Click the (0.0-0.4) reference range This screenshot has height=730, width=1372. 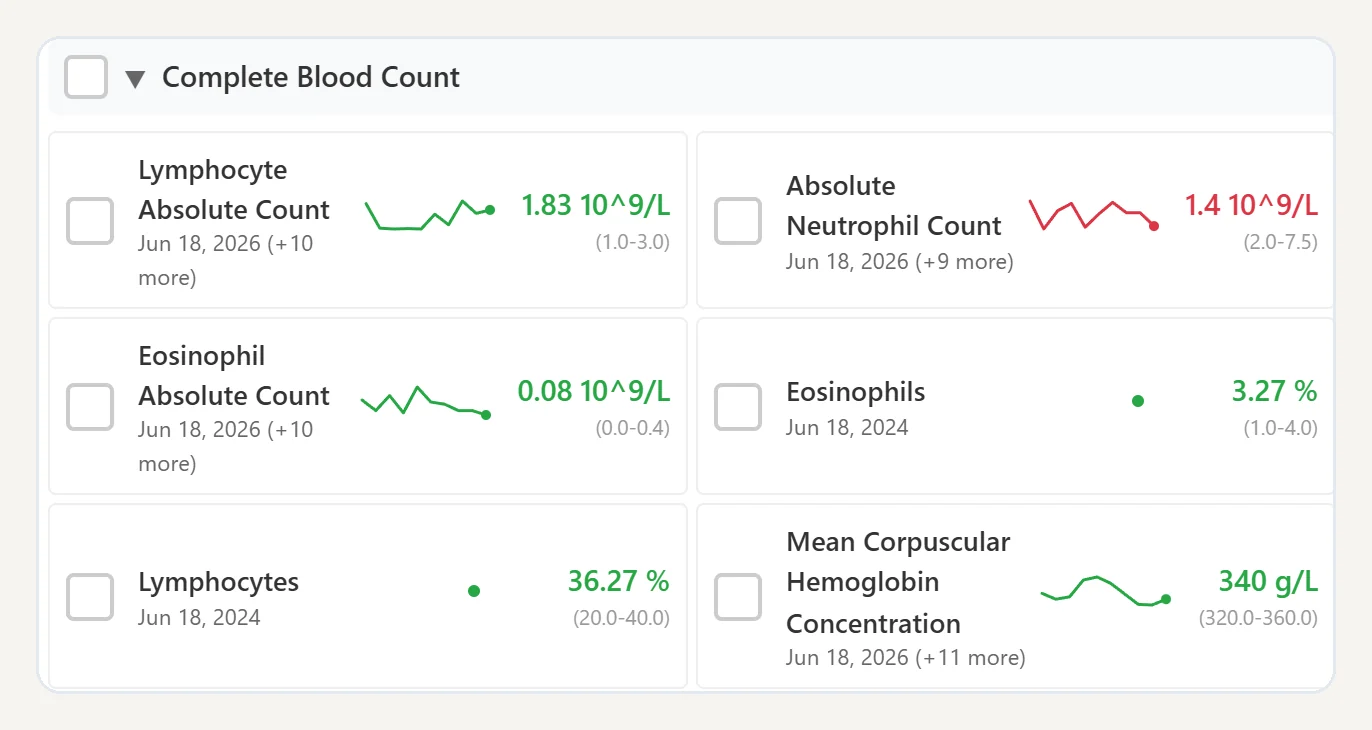[633, 428]
